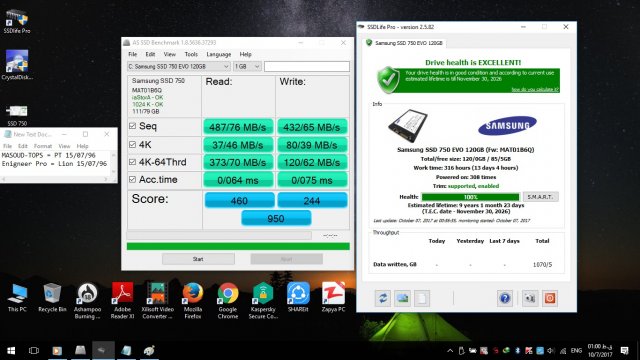The width and height of the screenshot is (640, 360).
Task: Open Kaspersky Secure Connection shortcut
Action: pyautogui.click(x=263, y=301)
